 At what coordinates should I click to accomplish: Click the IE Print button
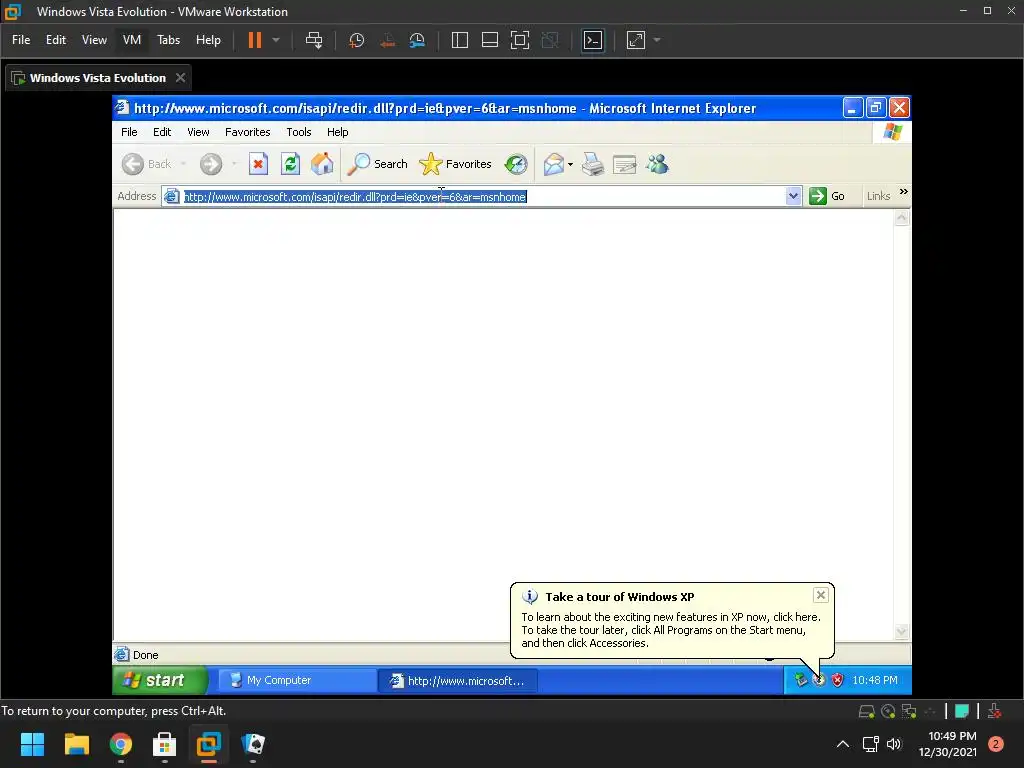click(593, 164)
